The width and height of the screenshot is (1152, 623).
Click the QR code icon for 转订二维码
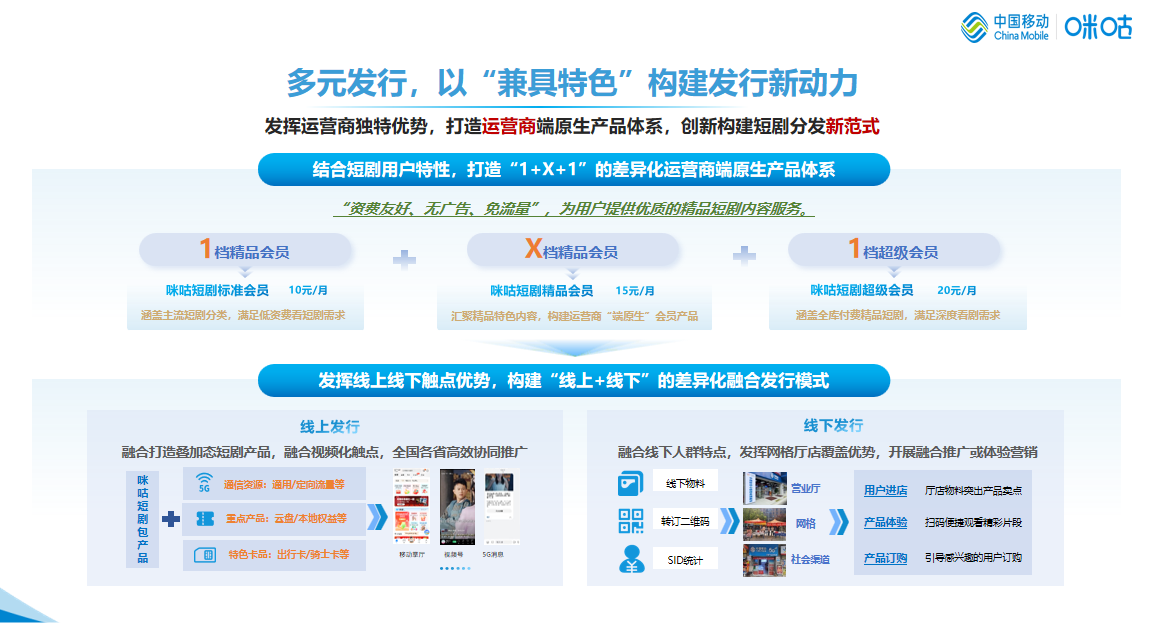click(630, 521)
